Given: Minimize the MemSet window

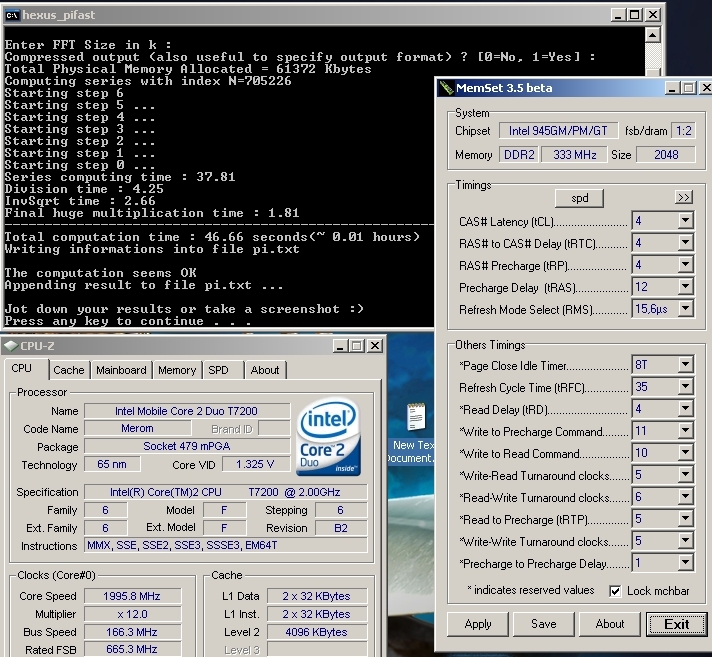Looking at the screenshot, I should pyautogui.click(x=672, y=88).
